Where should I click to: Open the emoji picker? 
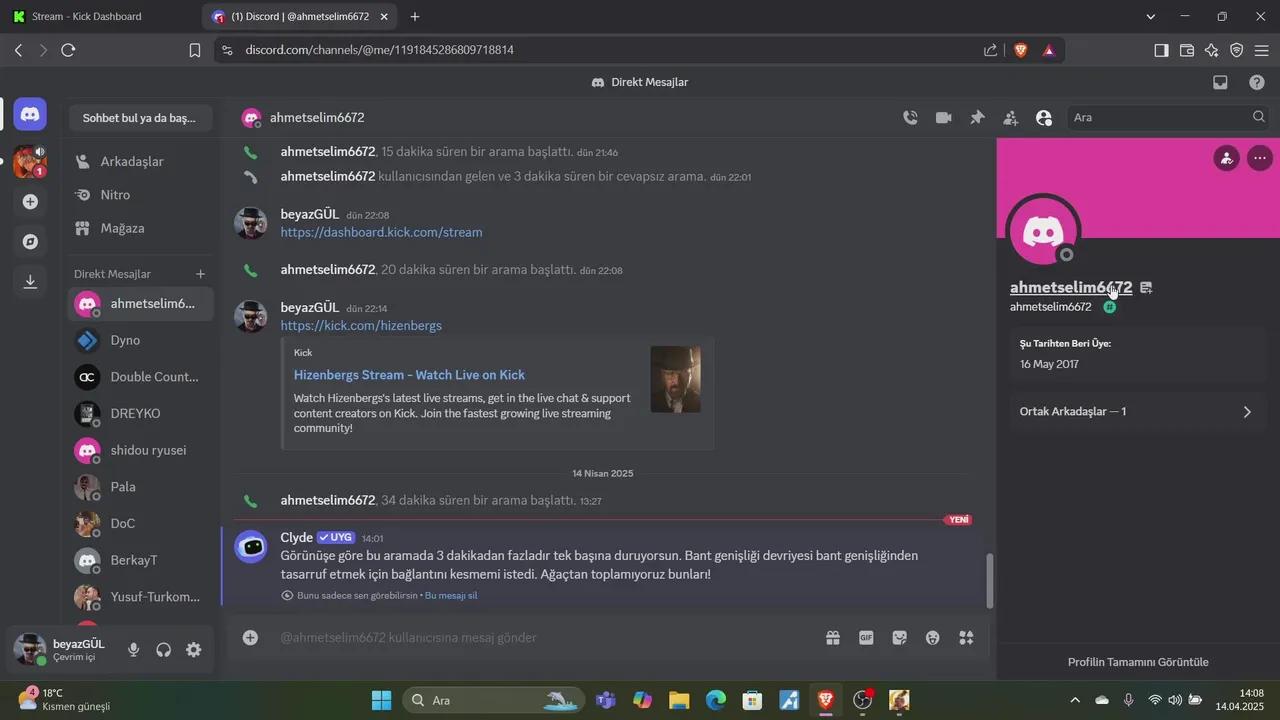pyautogui.click(x=933, y=638)
